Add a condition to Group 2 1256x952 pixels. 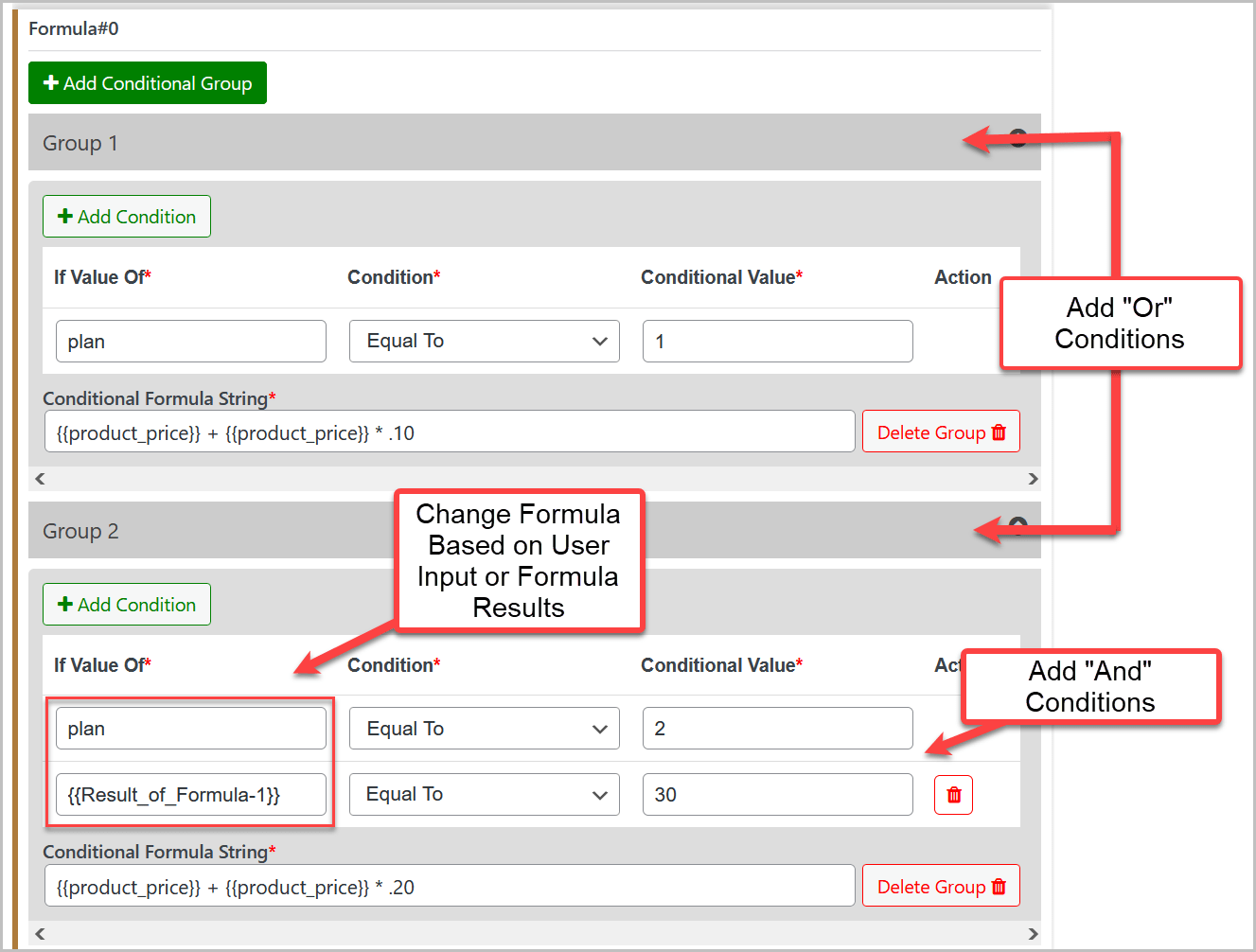(x=127, y=605)
